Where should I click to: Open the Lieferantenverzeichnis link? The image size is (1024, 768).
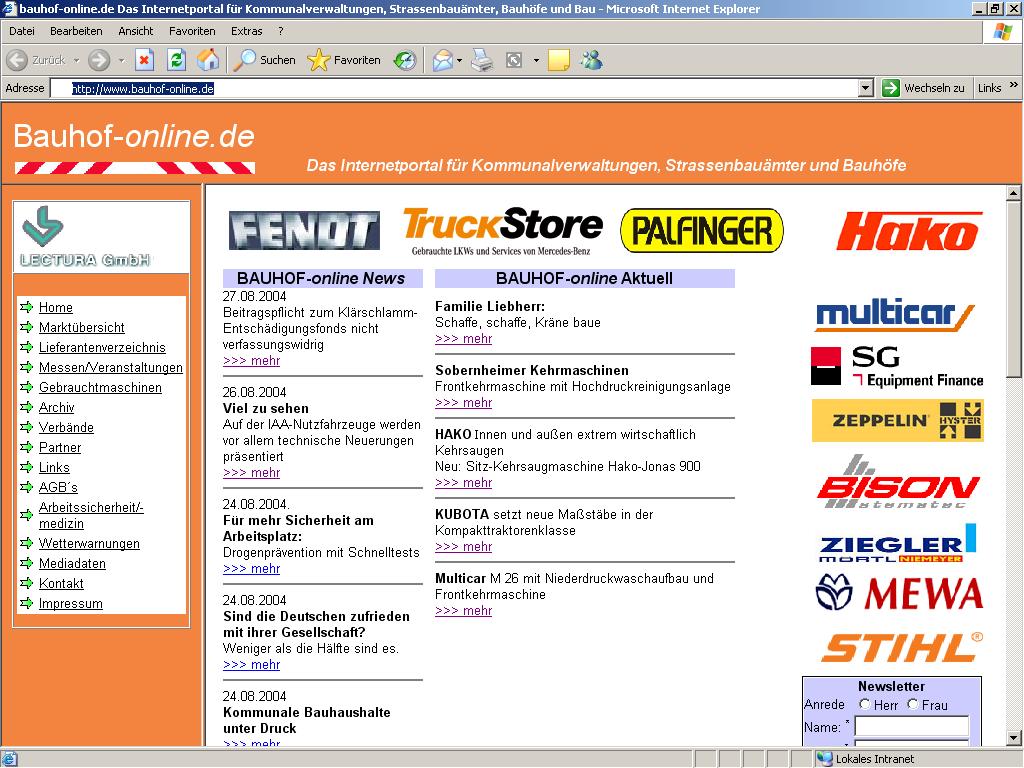click(x=102, y=347)
